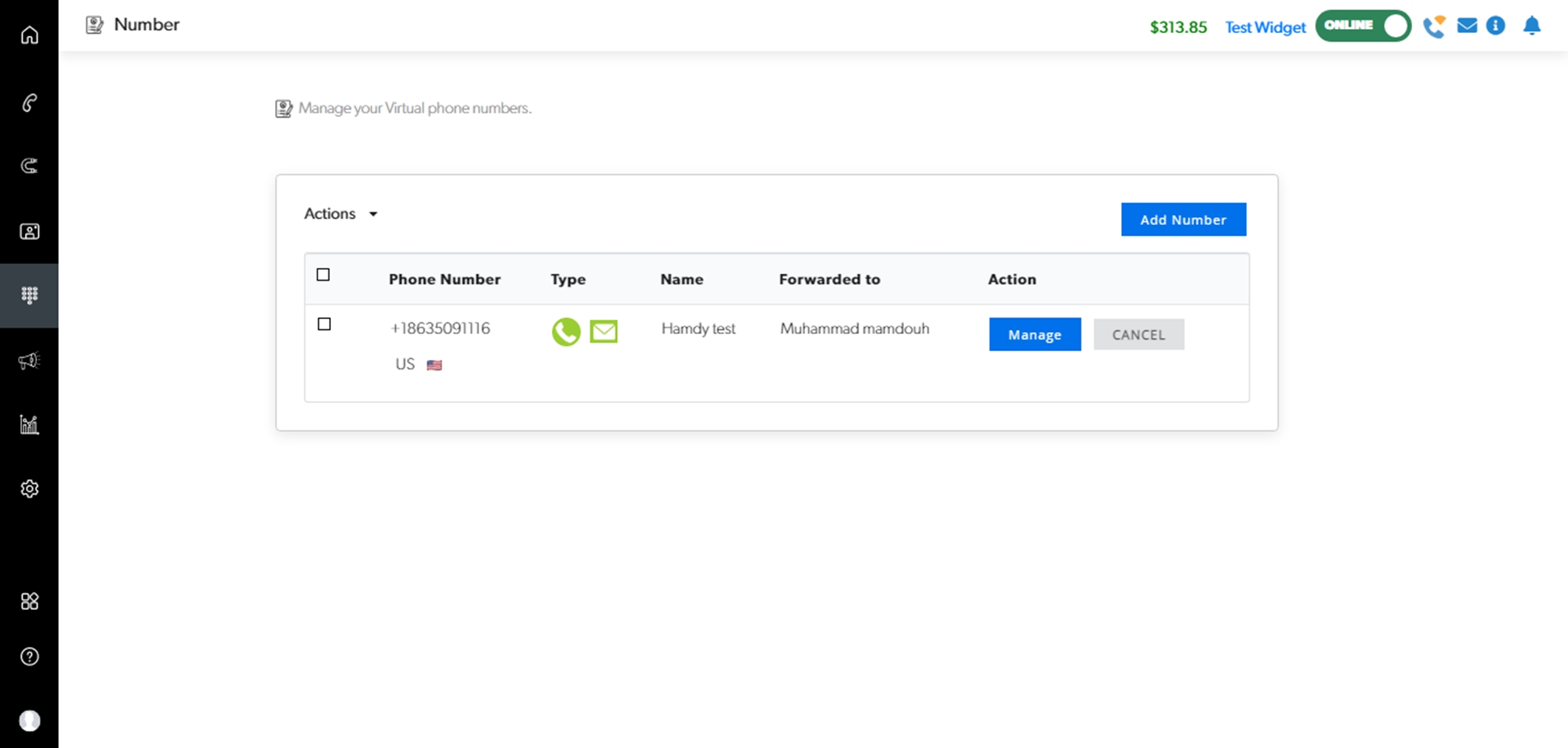Open the Test Widget link
Image resolution: width=1568 pixels, height=748 pixels.
coord(1265,27)
